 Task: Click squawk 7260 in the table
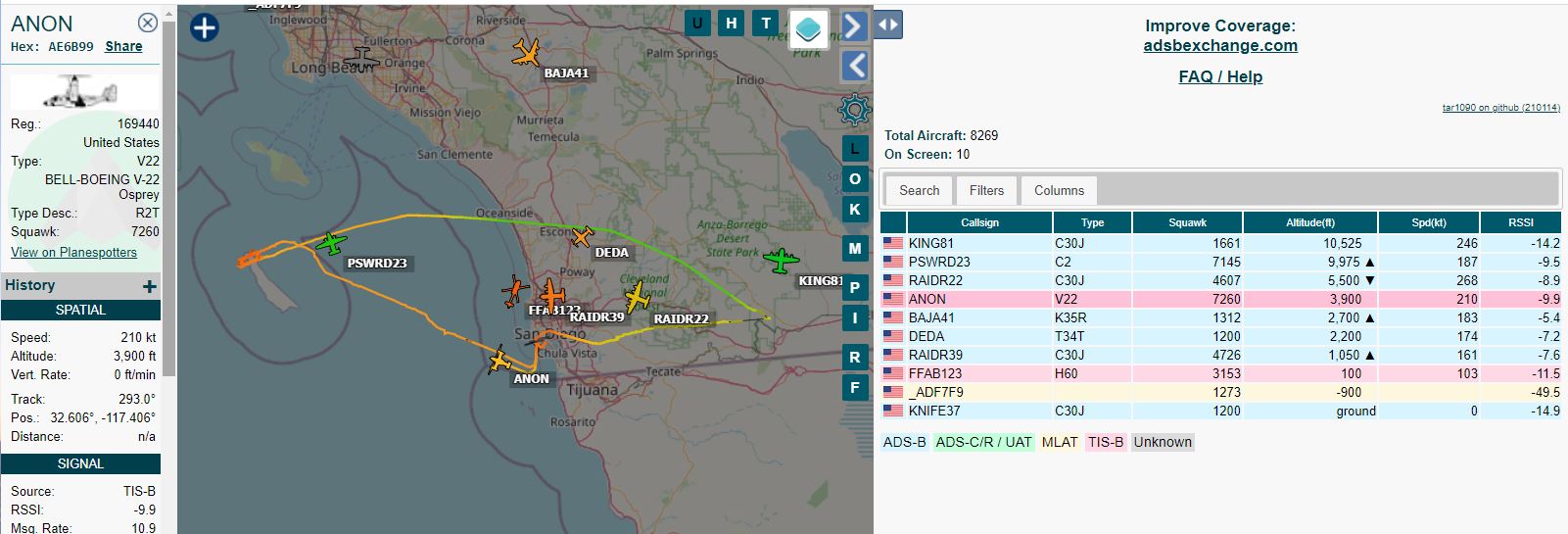click(x=1226, y=299)
